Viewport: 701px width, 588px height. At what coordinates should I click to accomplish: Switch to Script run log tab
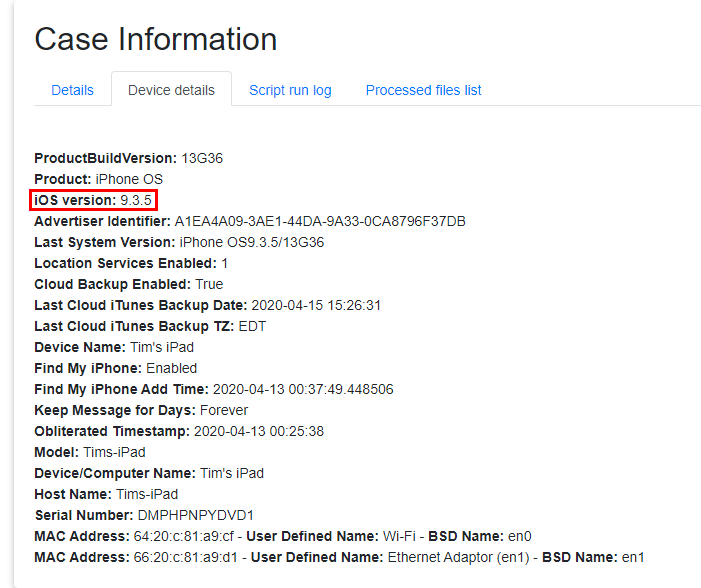click(290, 90)
